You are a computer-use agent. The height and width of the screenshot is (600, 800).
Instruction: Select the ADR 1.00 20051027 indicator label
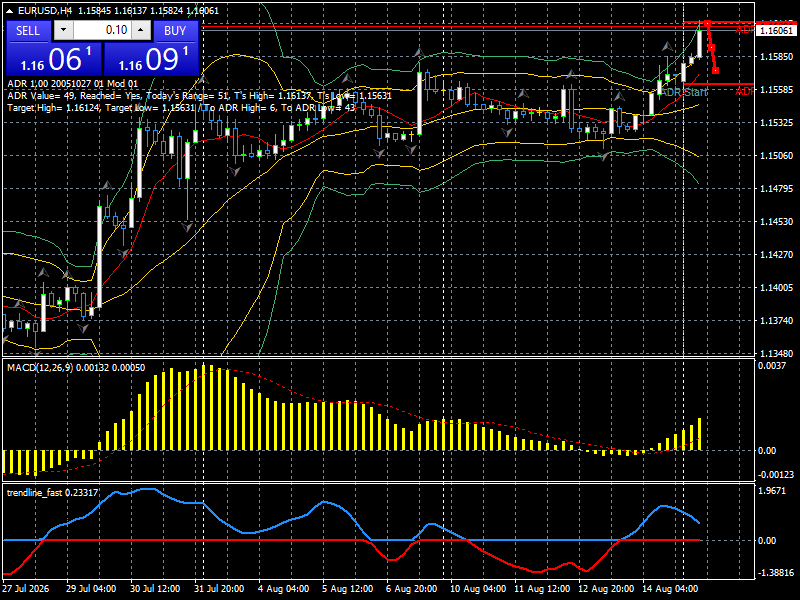pyautogui.click(x=72, y=84)
